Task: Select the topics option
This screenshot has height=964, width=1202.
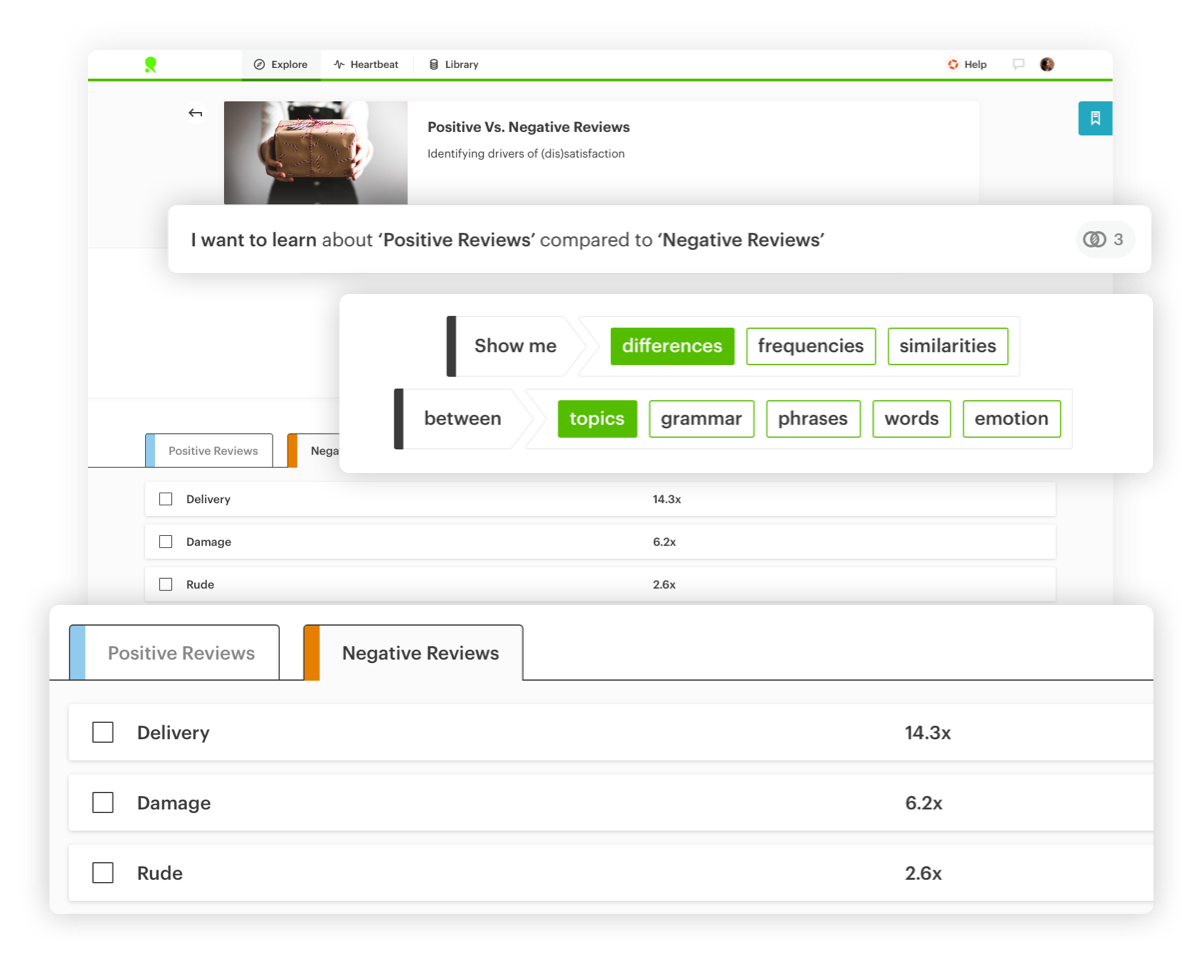Action: [x=597, y=418]
